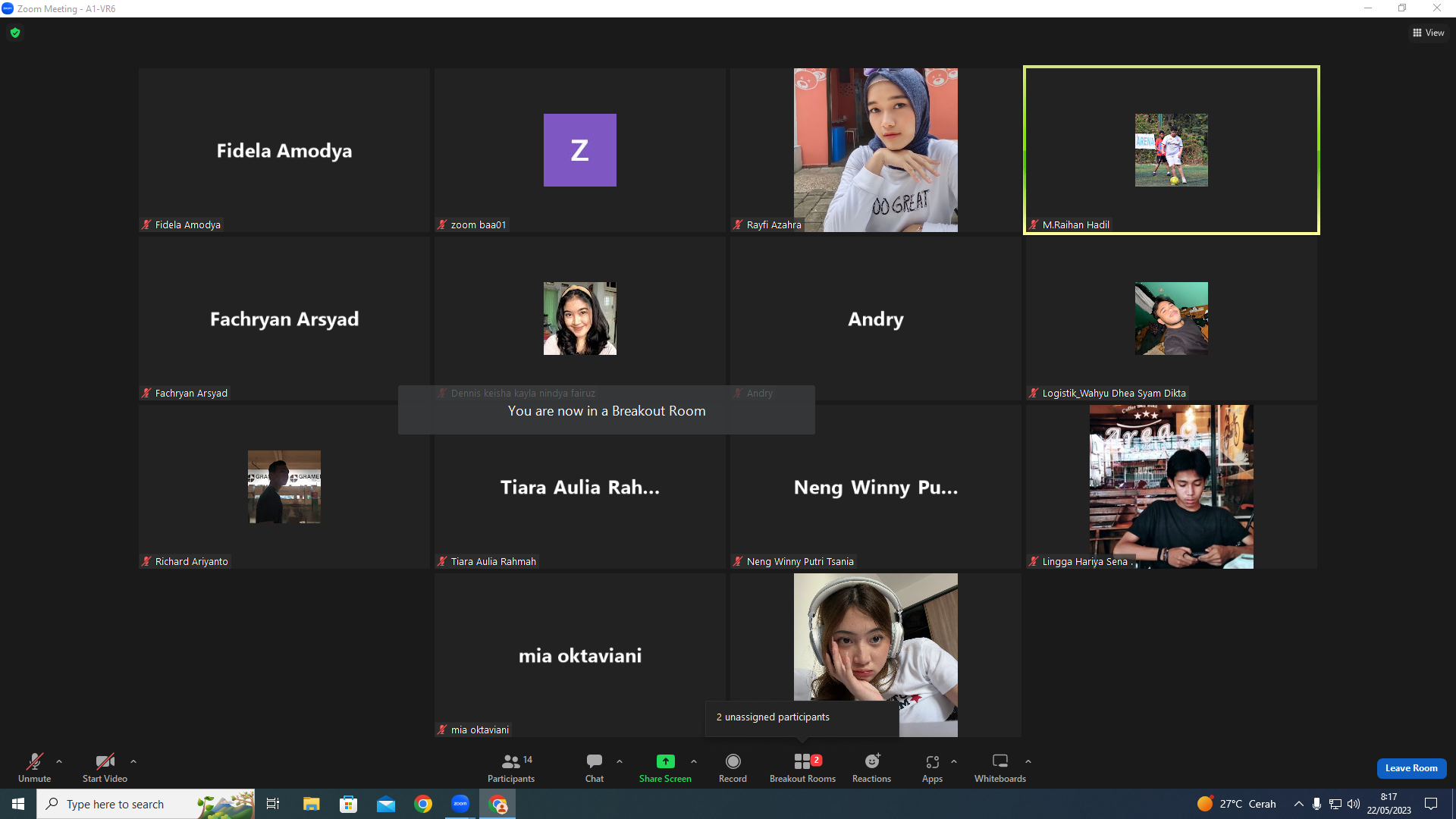This screenshot has width=1456, height=819.
Task: Click the taskbar search box
Action: [146, 804]
